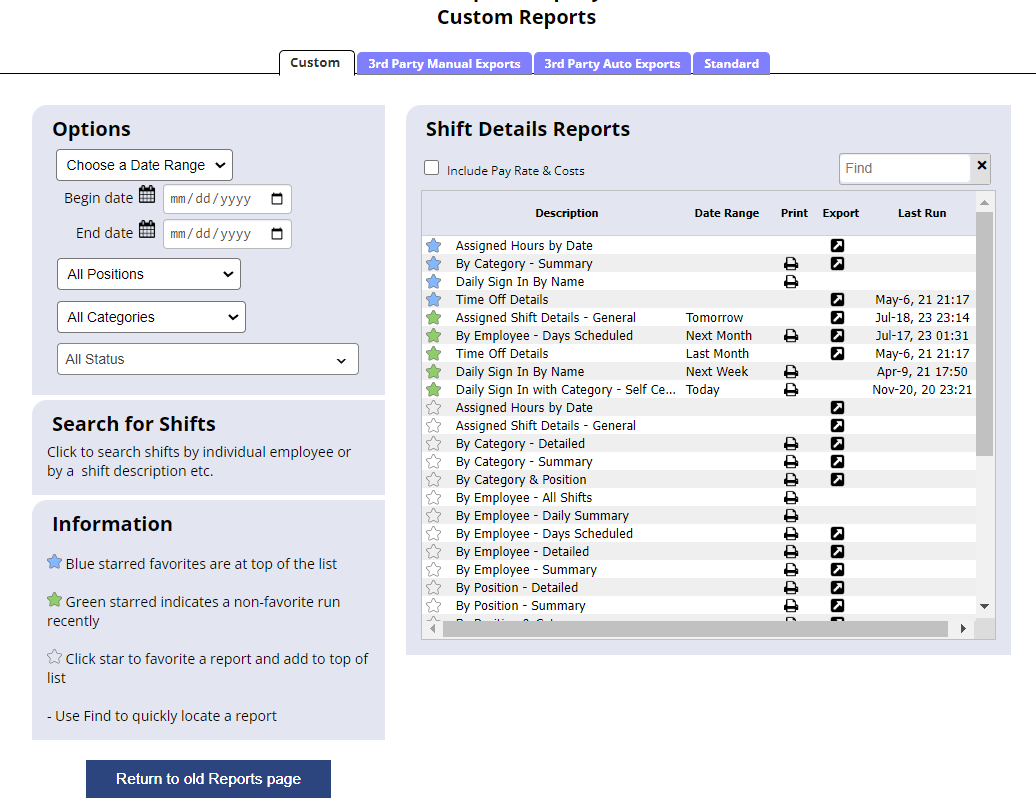Clear the Find box with the X icon
The image size is (1036, 801).
981,167
